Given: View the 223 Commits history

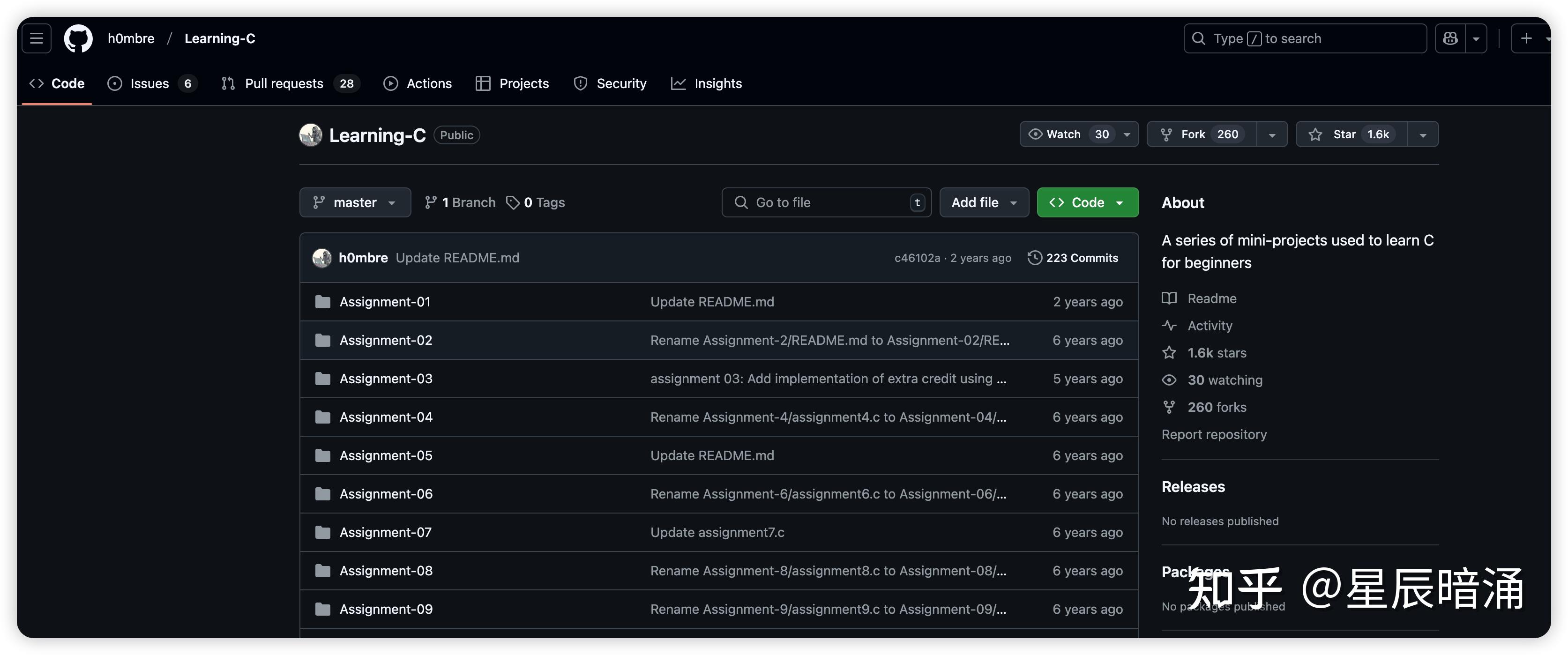Looking at the screenshot, I should click(1073, 258).
